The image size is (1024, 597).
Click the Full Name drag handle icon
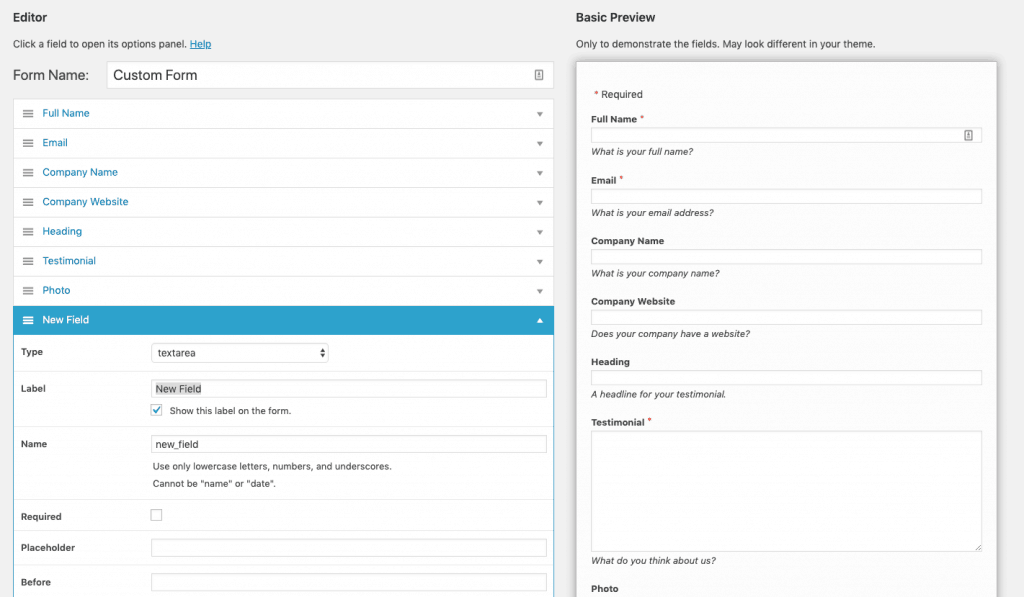[26, 113]
